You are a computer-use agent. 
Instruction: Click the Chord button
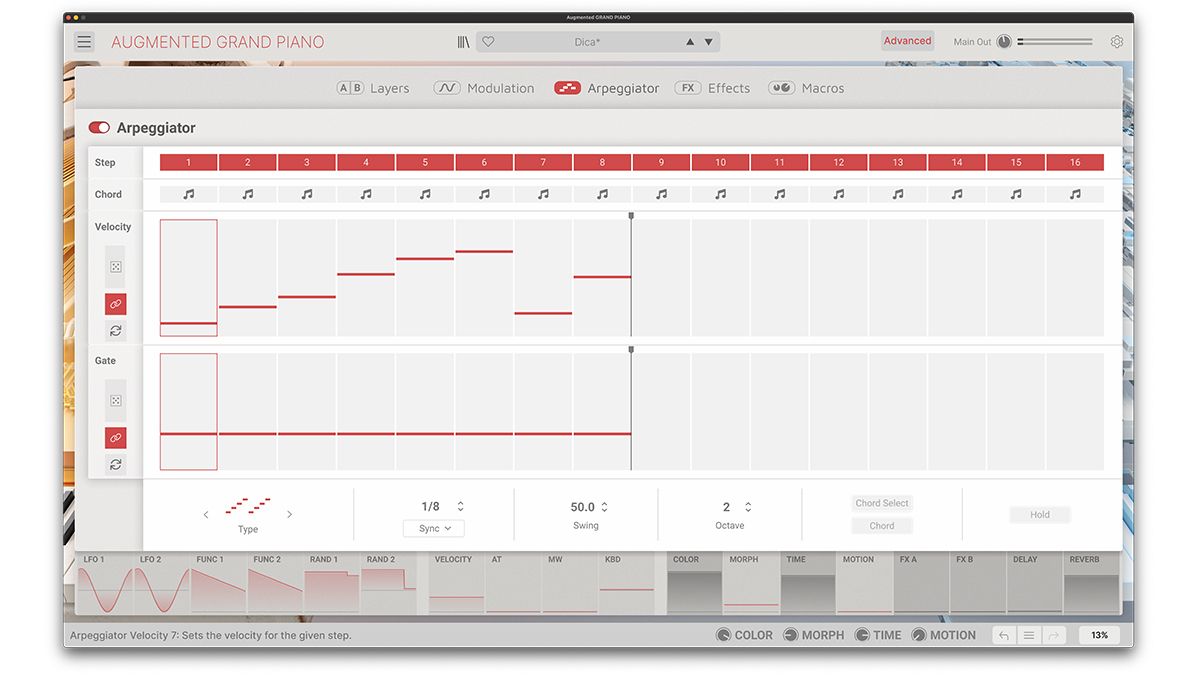[882, 526]
